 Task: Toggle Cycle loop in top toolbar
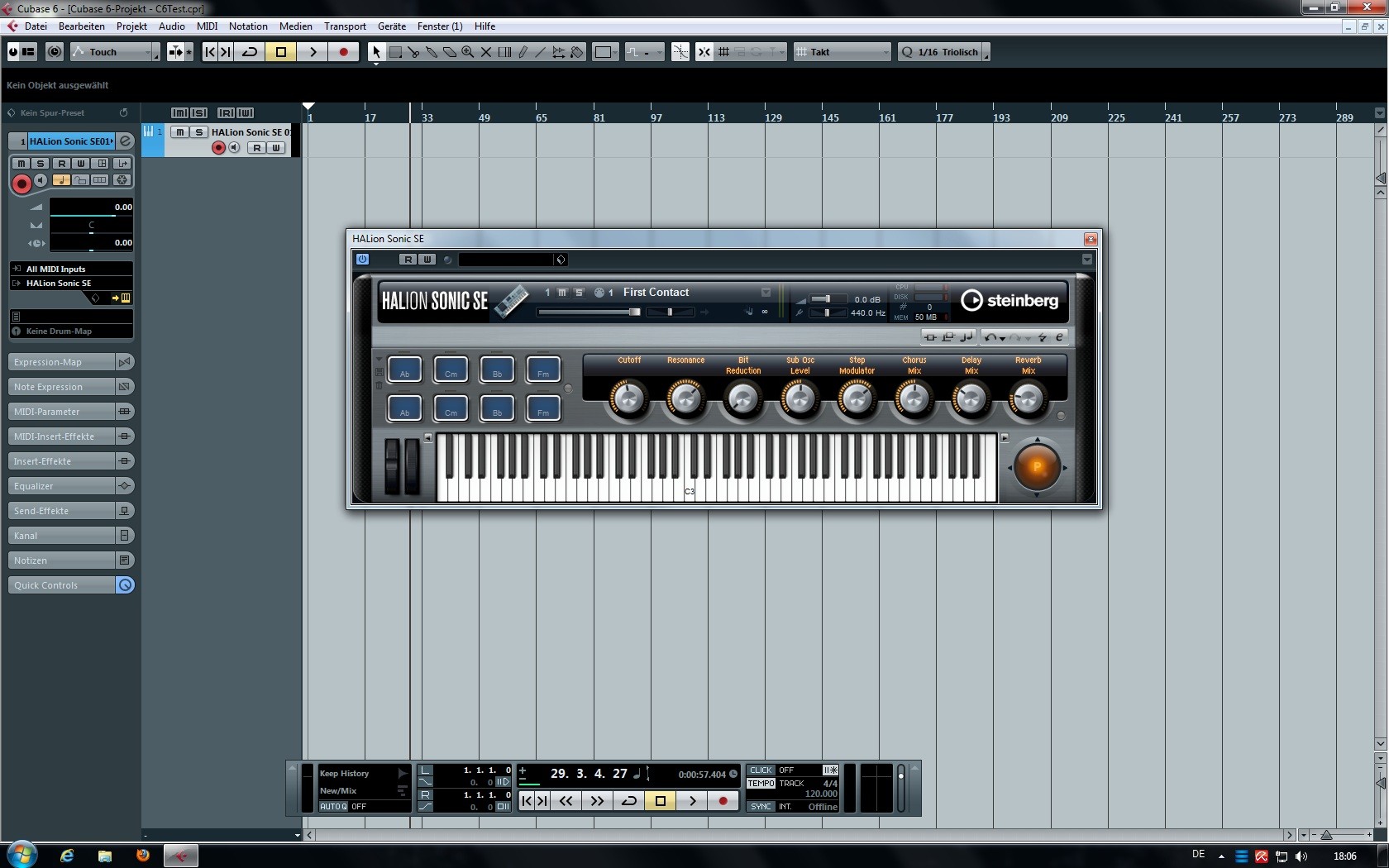pos(250,52)
